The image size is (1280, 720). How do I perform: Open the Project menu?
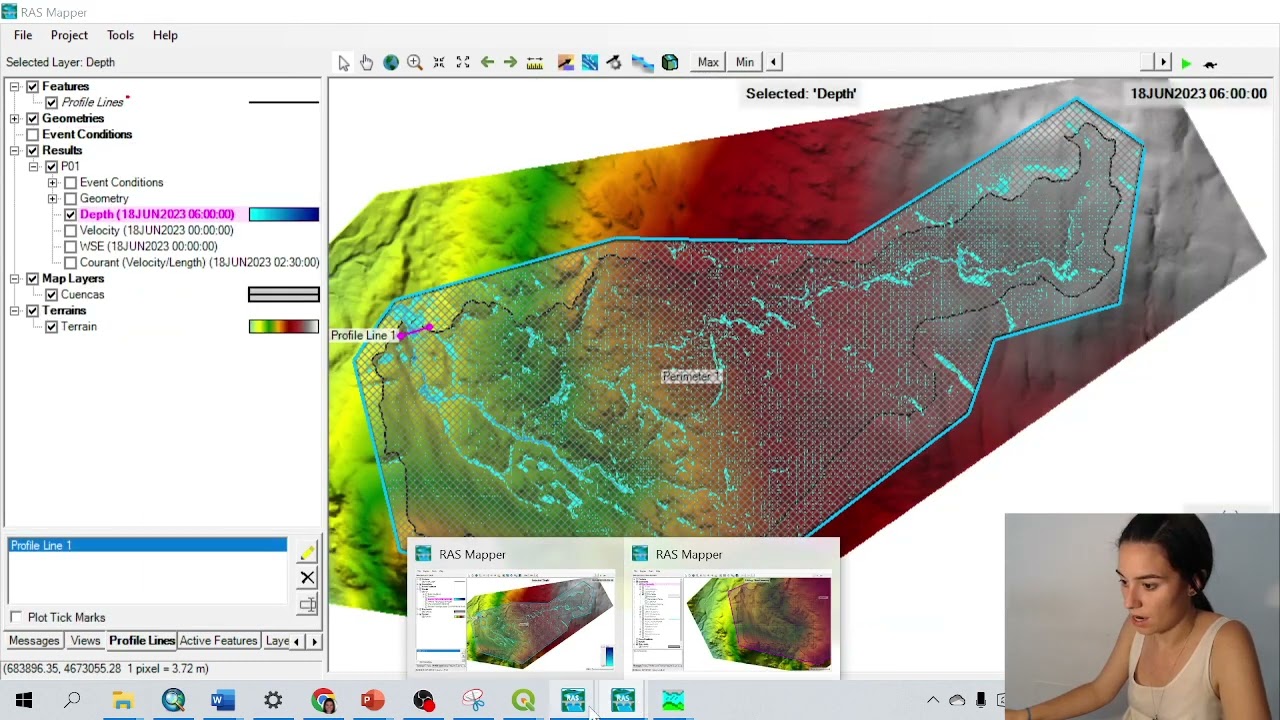point(69,35)
